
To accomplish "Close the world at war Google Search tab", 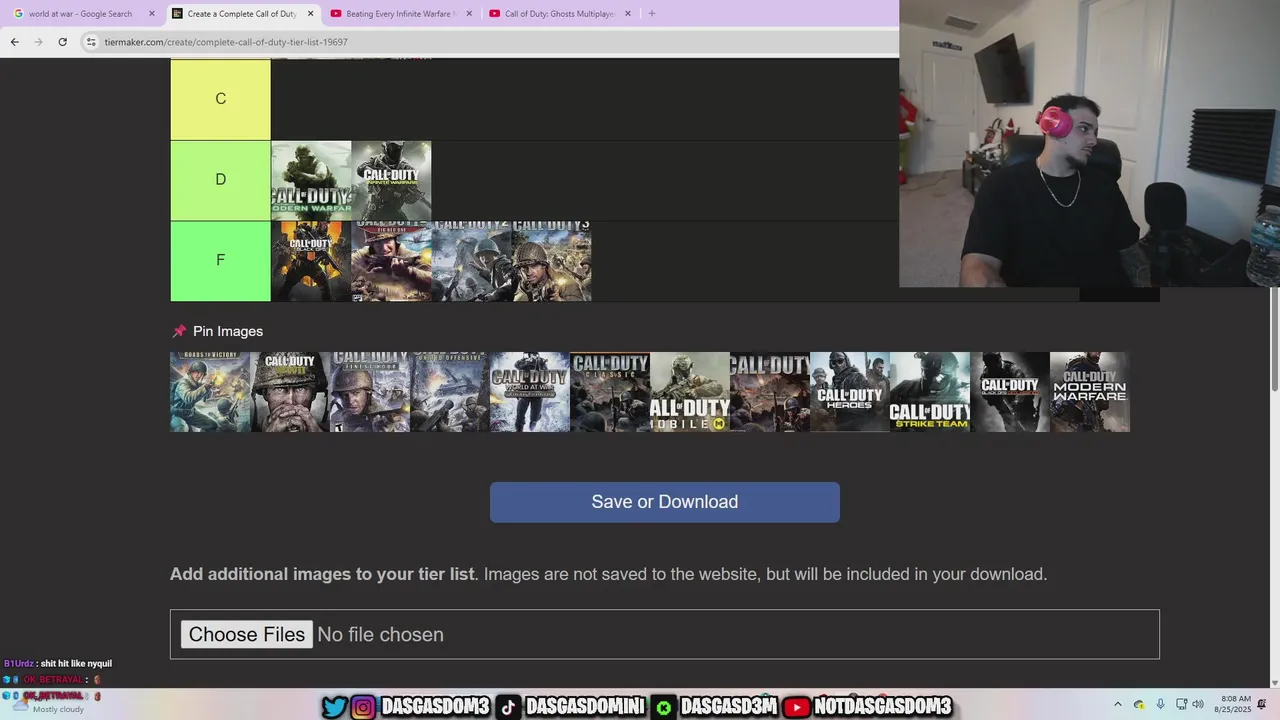I will [152, 14].
